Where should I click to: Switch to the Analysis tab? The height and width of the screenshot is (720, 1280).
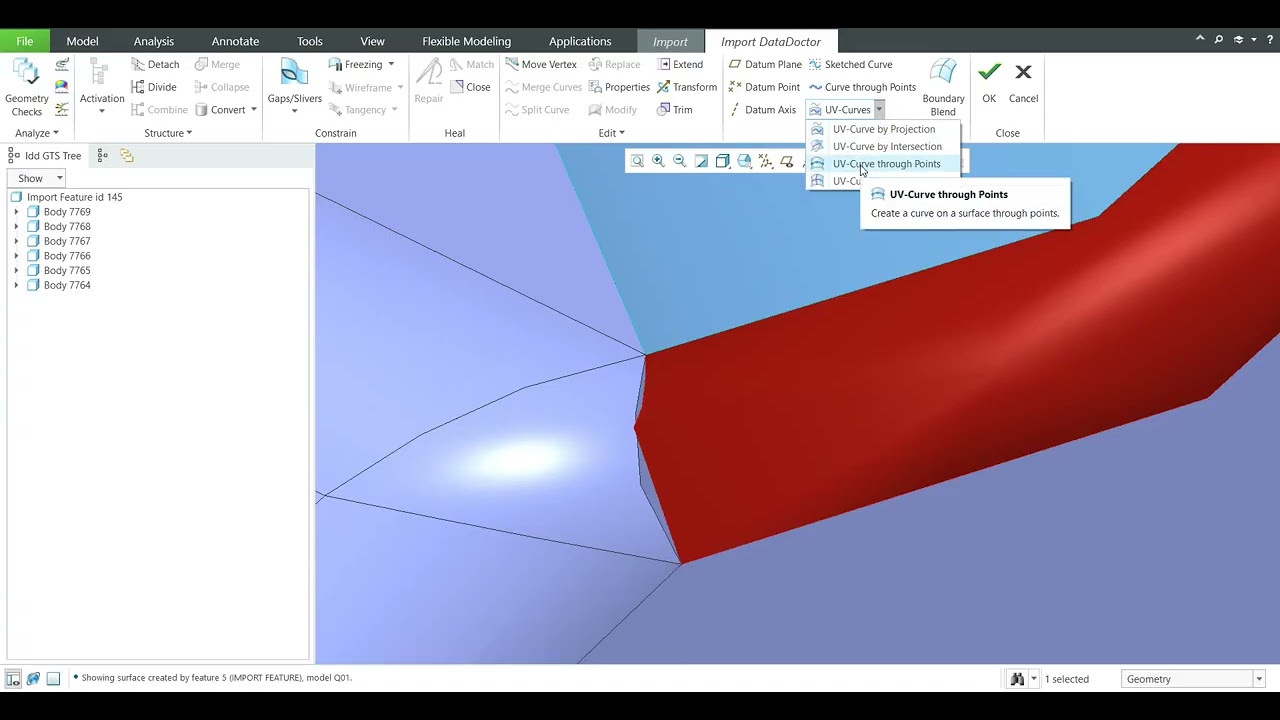tap(154, 41)
